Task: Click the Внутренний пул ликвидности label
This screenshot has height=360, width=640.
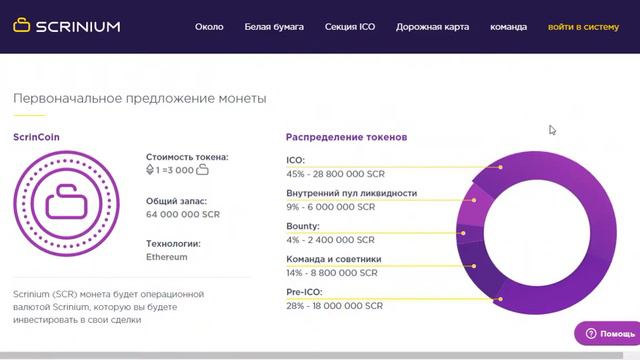Action: 351,193
